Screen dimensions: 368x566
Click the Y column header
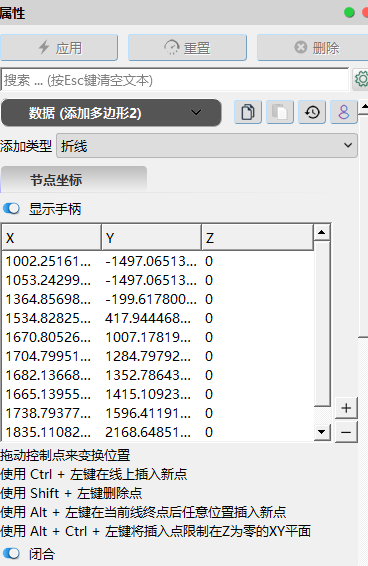pos(151,238)
